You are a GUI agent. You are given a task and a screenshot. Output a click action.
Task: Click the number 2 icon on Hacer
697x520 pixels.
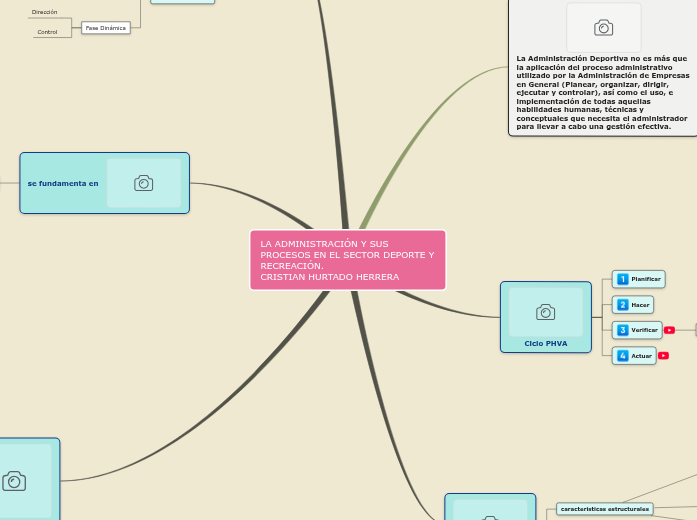click(622, 304)
